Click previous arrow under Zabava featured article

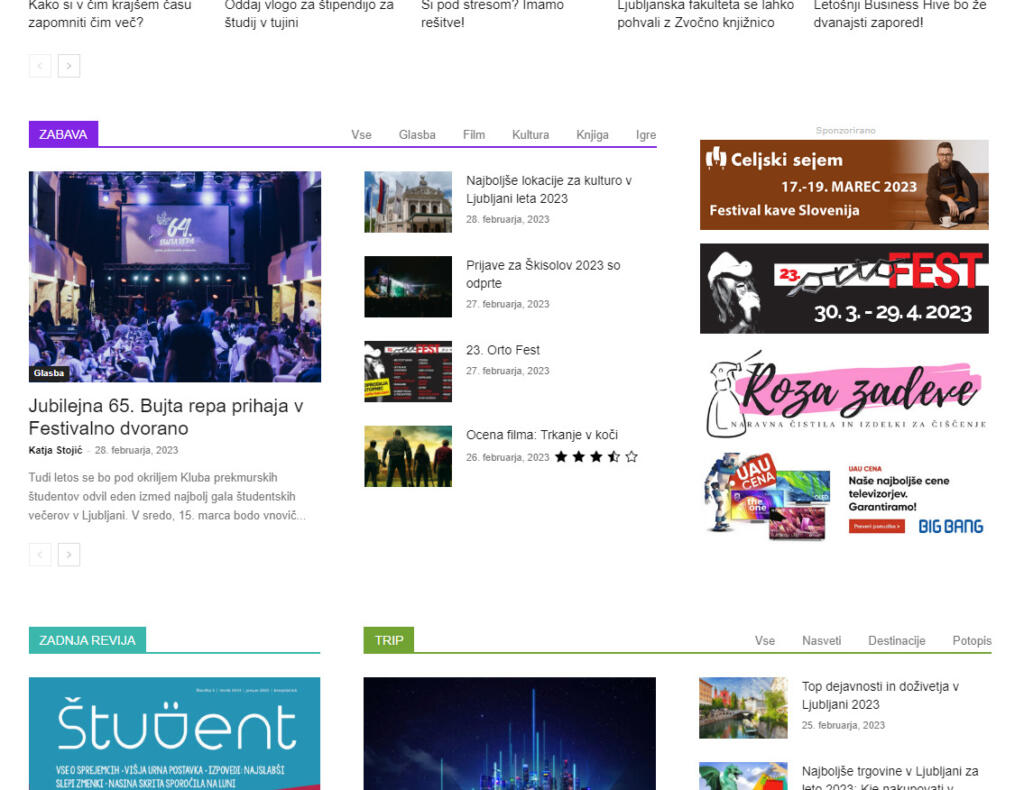(x=40, y=555)
